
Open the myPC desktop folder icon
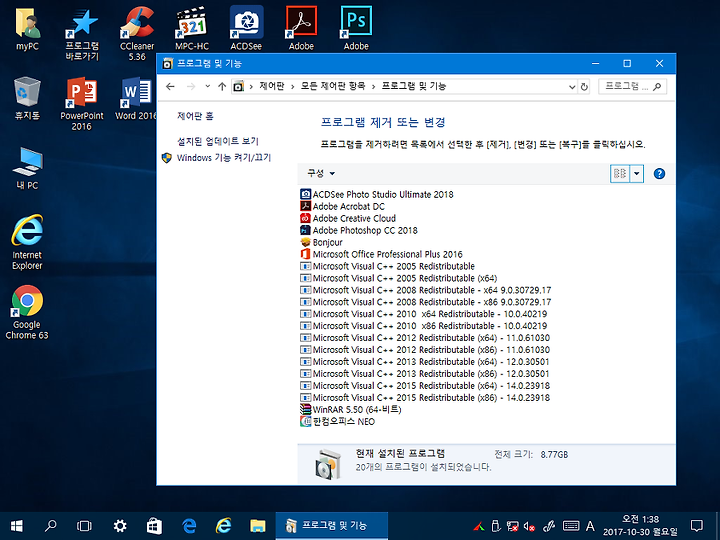coord(28,28)
